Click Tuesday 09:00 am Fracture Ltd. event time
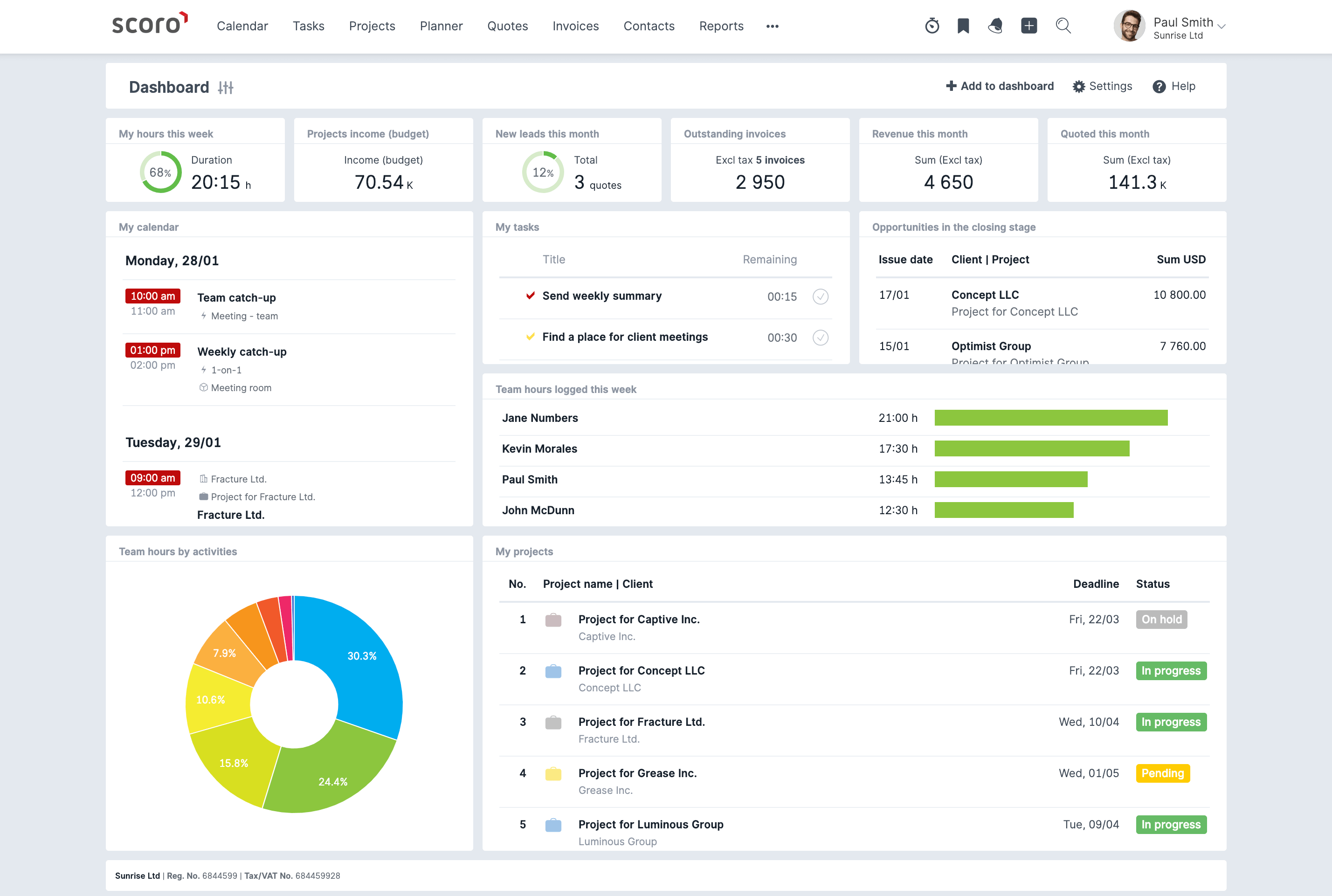Screen dimensions: 1332x896 [x=152, y=478]
